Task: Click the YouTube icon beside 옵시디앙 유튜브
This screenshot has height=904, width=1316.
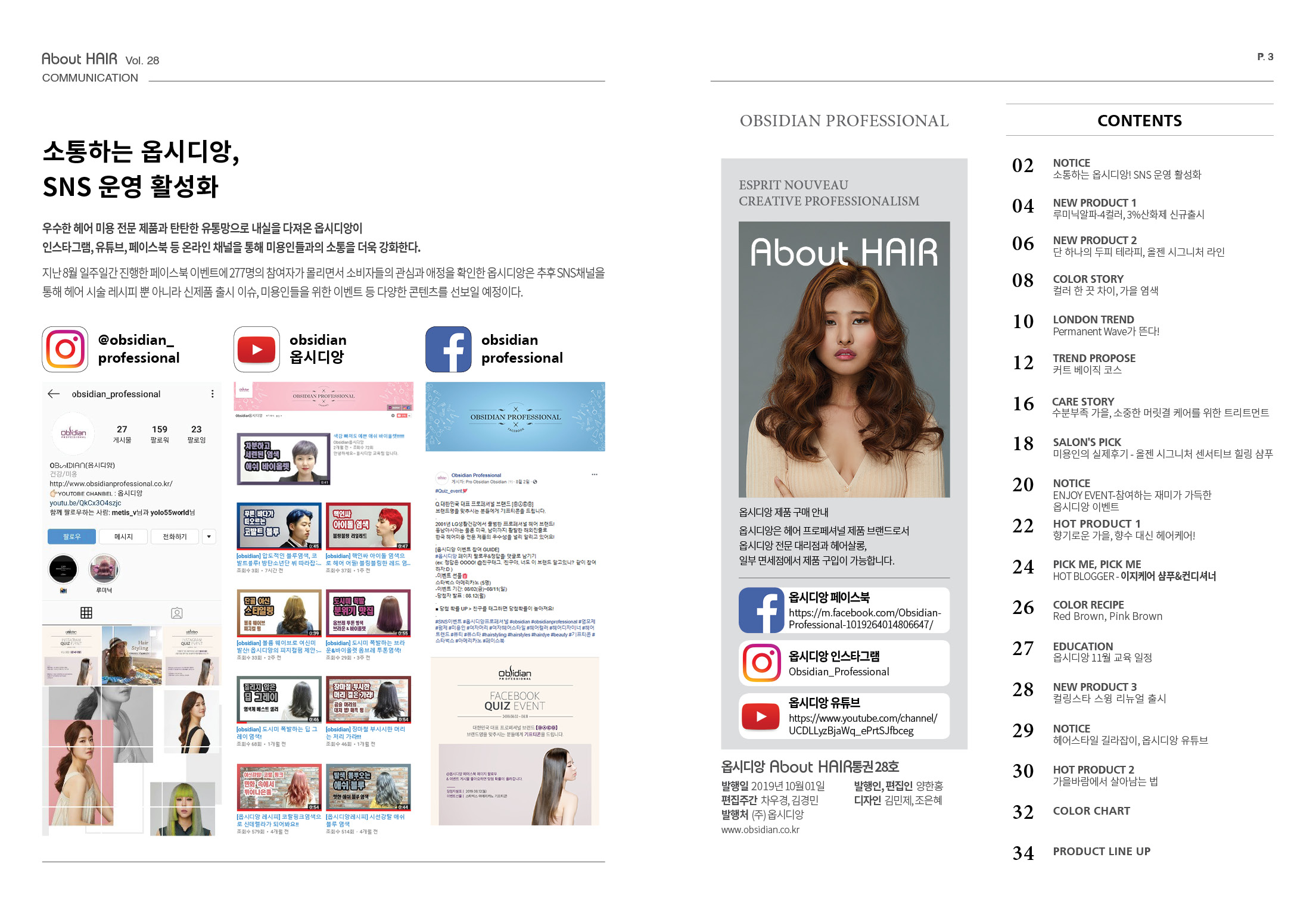Action: [x=761, y=716]
